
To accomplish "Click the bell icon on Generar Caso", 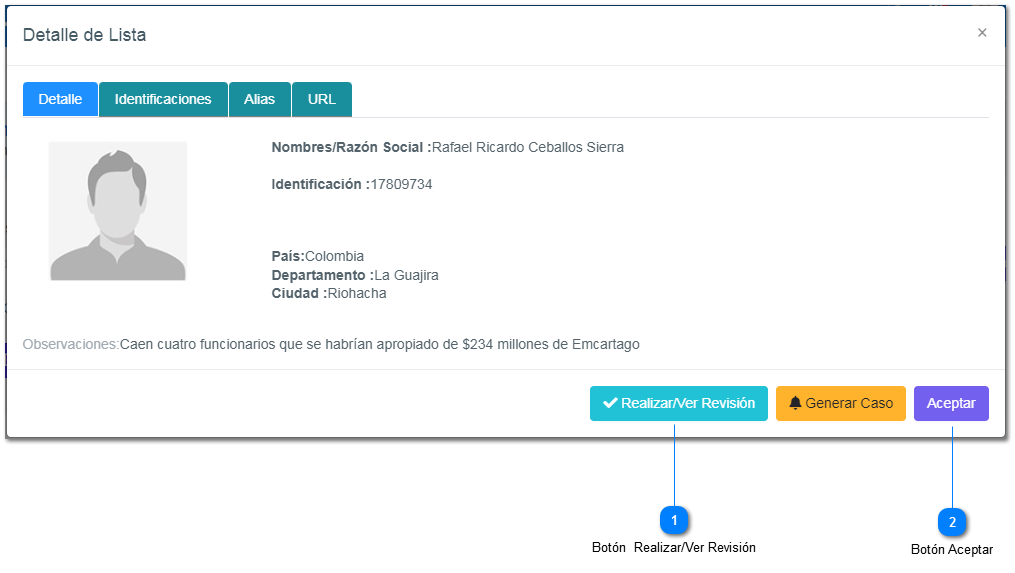I will [x=795, y=403].
